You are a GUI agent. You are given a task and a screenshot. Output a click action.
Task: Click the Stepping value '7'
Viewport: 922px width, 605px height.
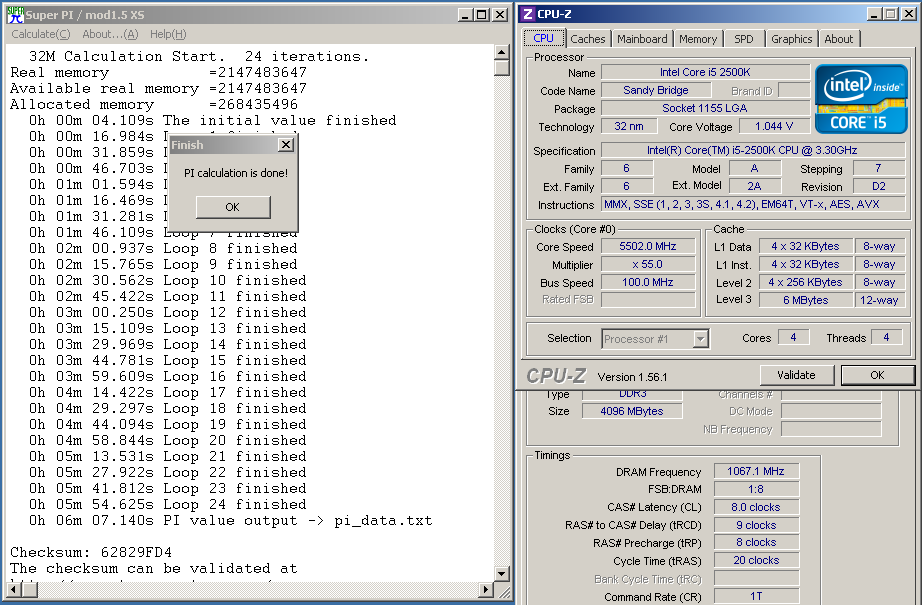[878, 169]
